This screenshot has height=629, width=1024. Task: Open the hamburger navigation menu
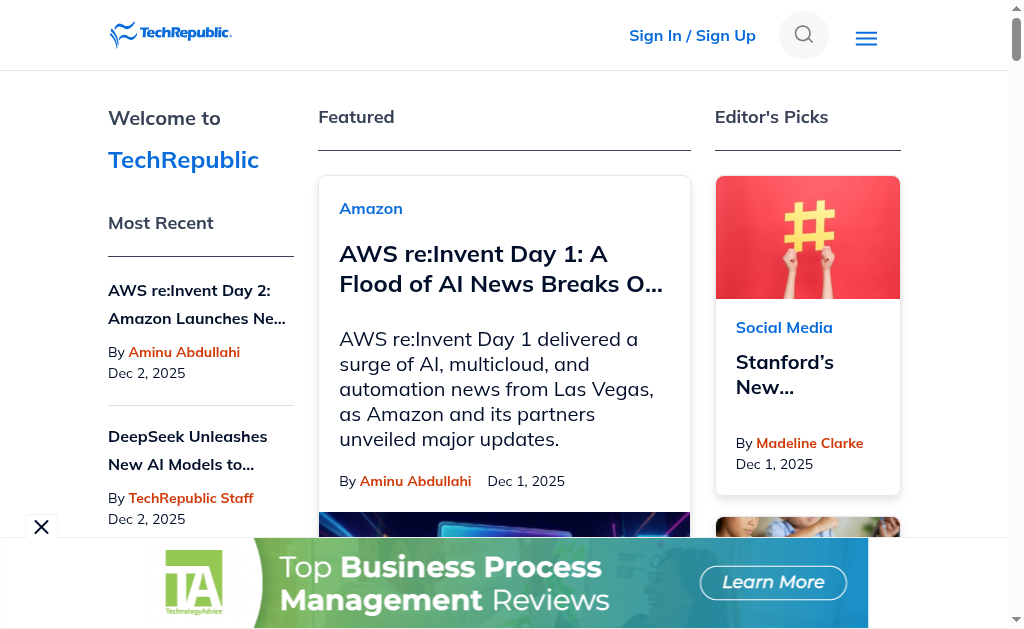click(866, 39)
